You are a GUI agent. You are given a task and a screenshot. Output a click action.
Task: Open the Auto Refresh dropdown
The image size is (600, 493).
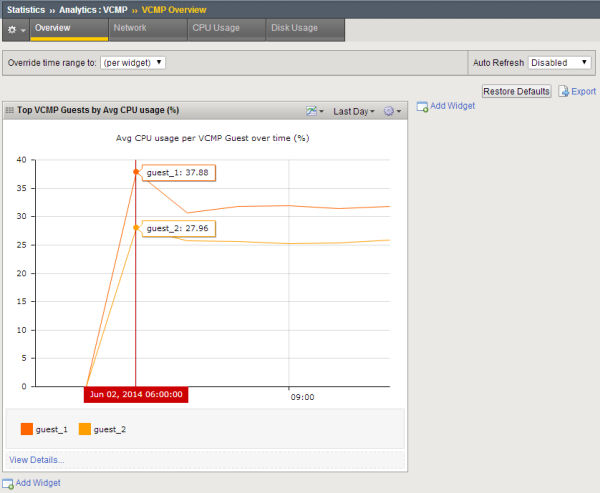pos(559,63)
